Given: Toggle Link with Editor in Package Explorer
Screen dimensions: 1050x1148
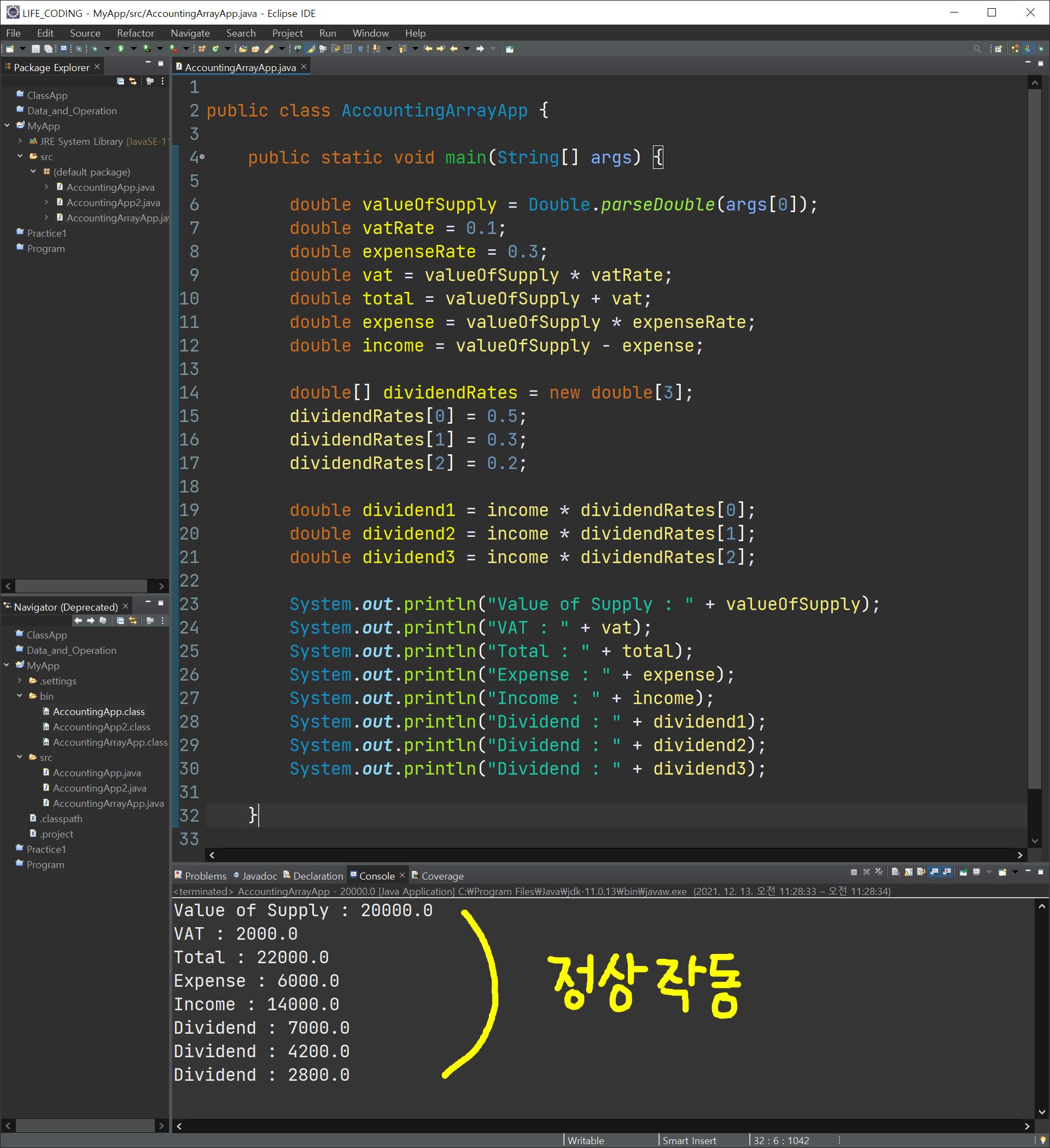Looking at the screenshot, I should [133, 81].
